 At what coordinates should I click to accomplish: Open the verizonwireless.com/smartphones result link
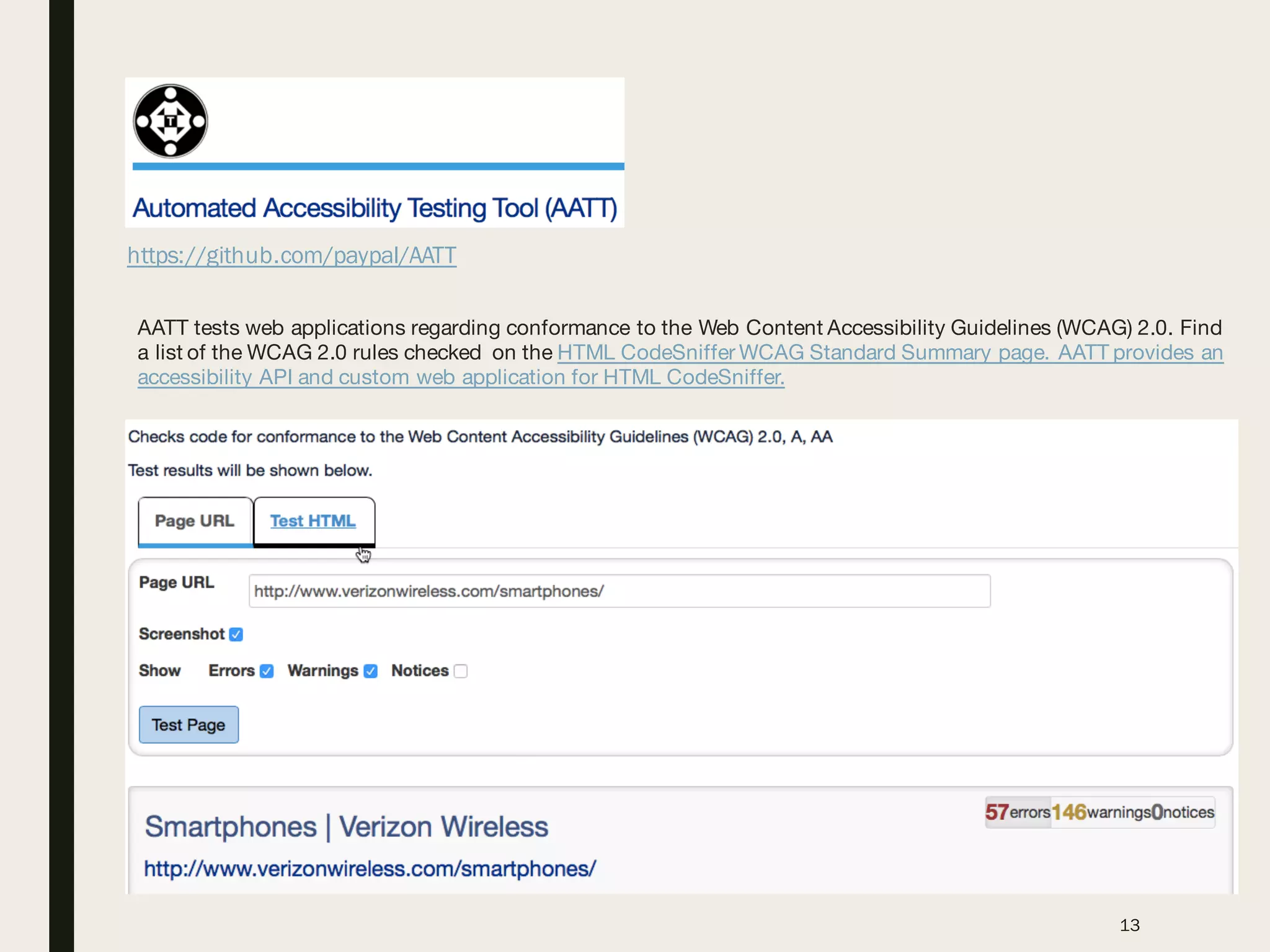(370, 869)
